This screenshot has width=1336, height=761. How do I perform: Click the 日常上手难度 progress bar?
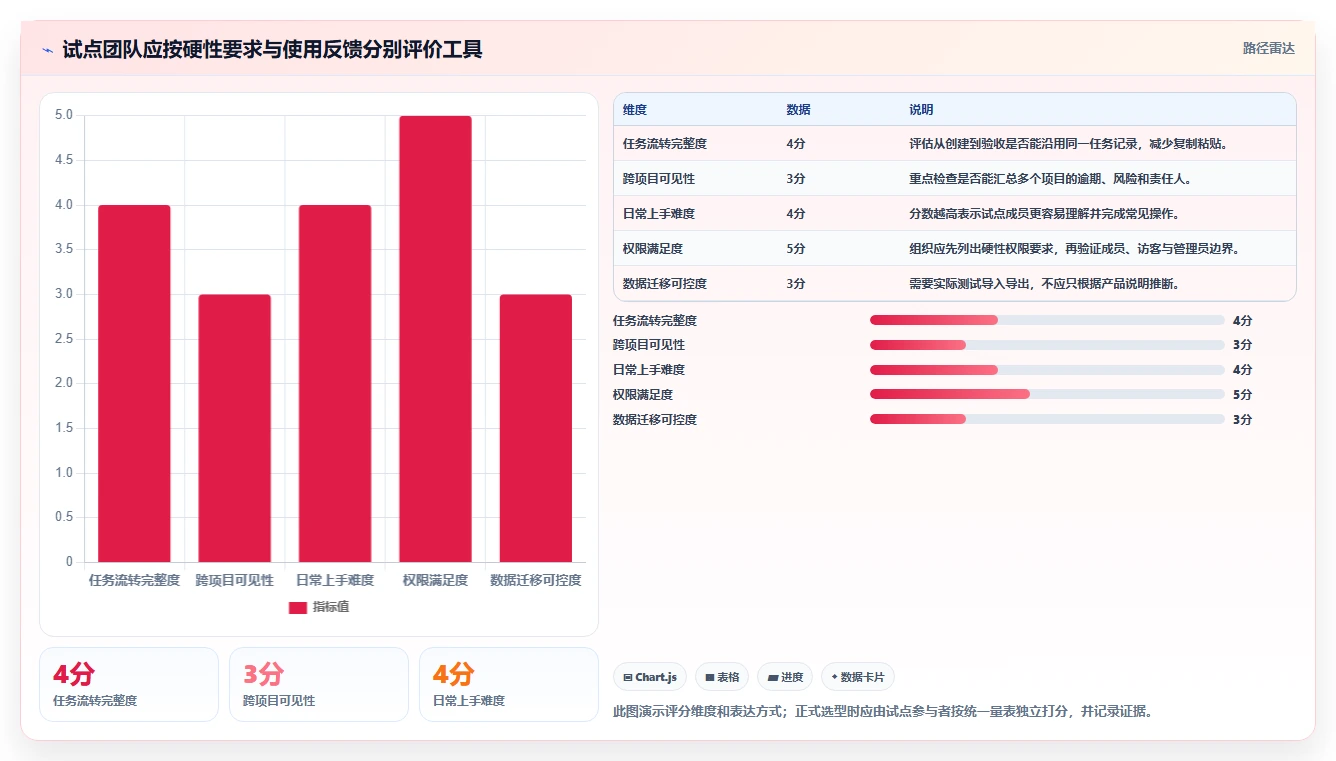click(1047, 370)
